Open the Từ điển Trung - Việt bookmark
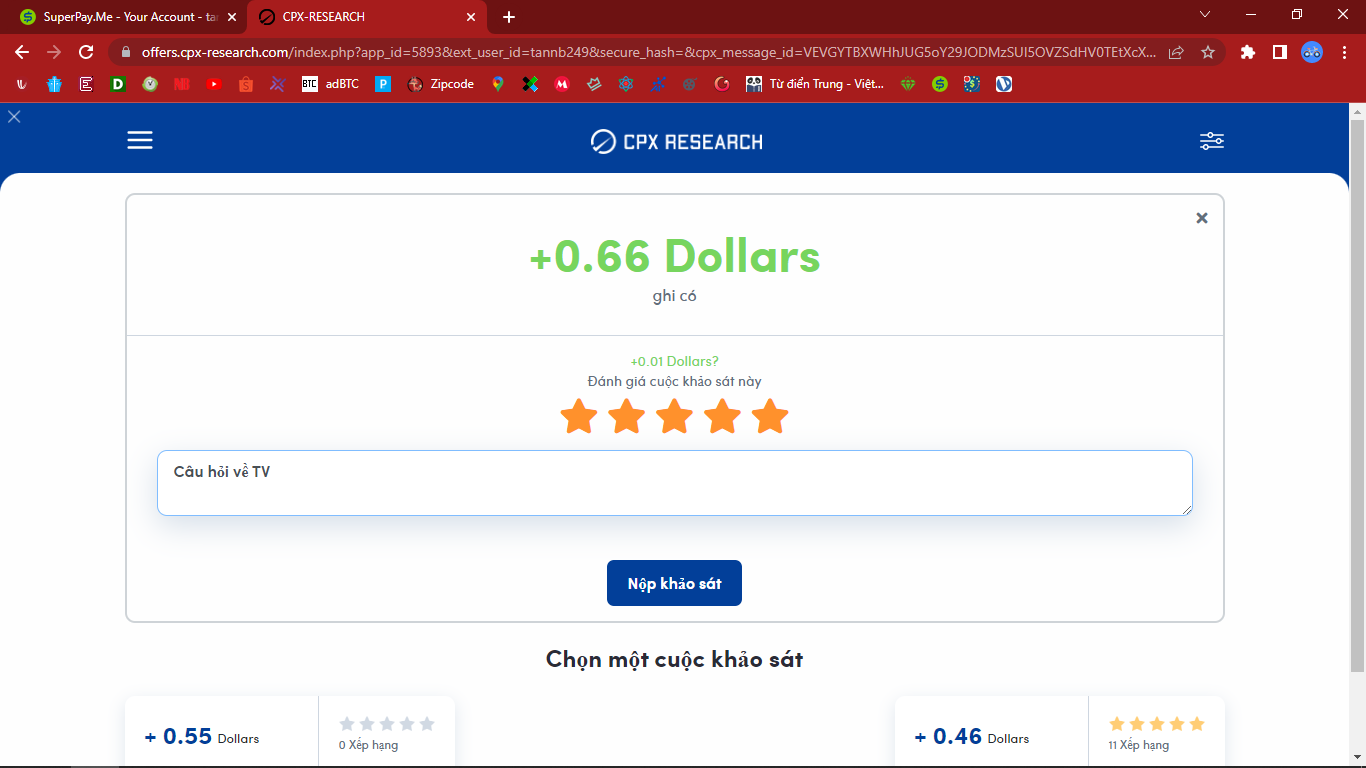The image size is (1366, 768). [x=815, y=84]
